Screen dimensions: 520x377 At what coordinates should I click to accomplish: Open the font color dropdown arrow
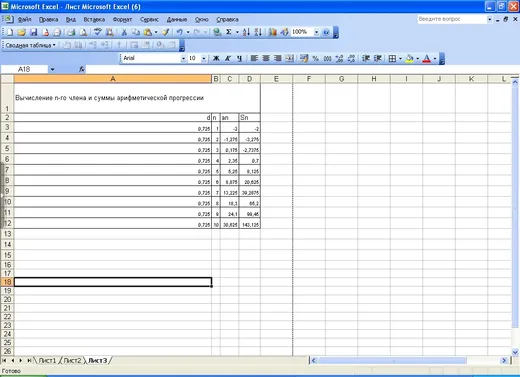click(435, 59)
